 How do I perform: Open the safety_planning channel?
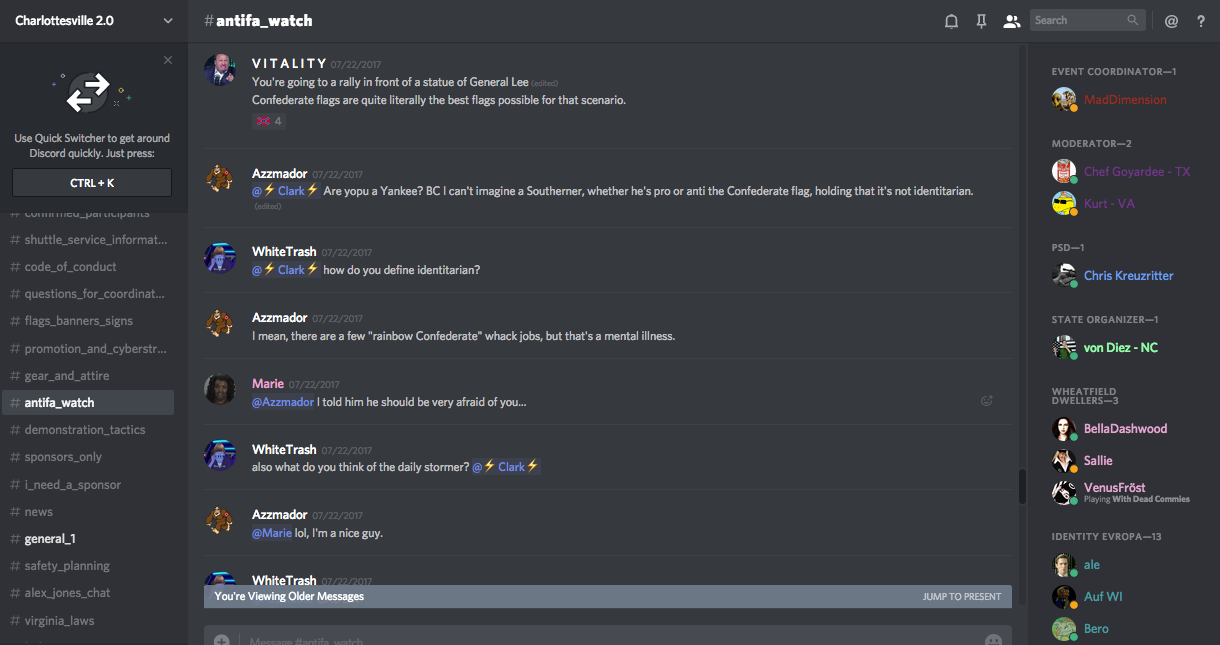pyautogui.click(x=67, y=566)
